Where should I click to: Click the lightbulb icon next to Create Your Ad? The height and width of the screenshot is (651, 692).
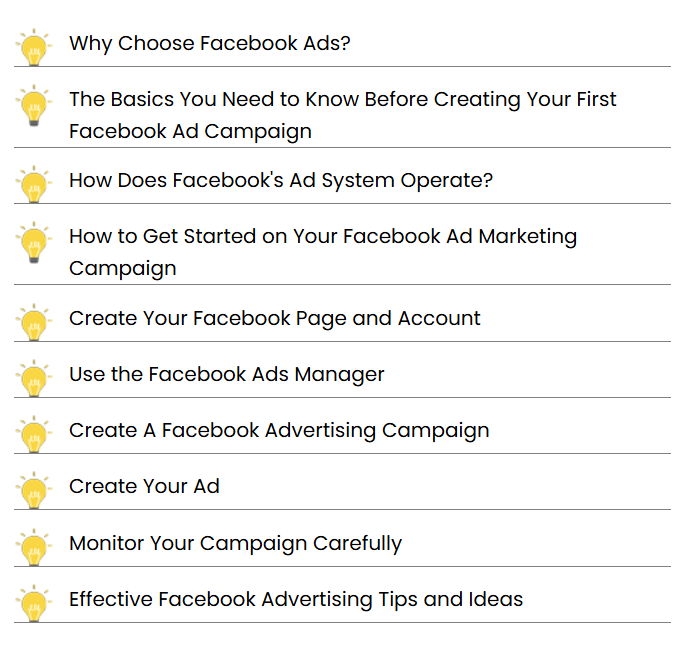tap(34, 490)
